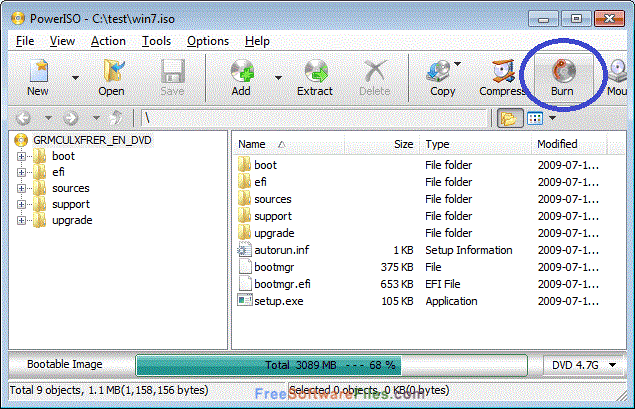Open the Back history dropdown arrow
Screen dimensions: 635x409
pos(48,118)
